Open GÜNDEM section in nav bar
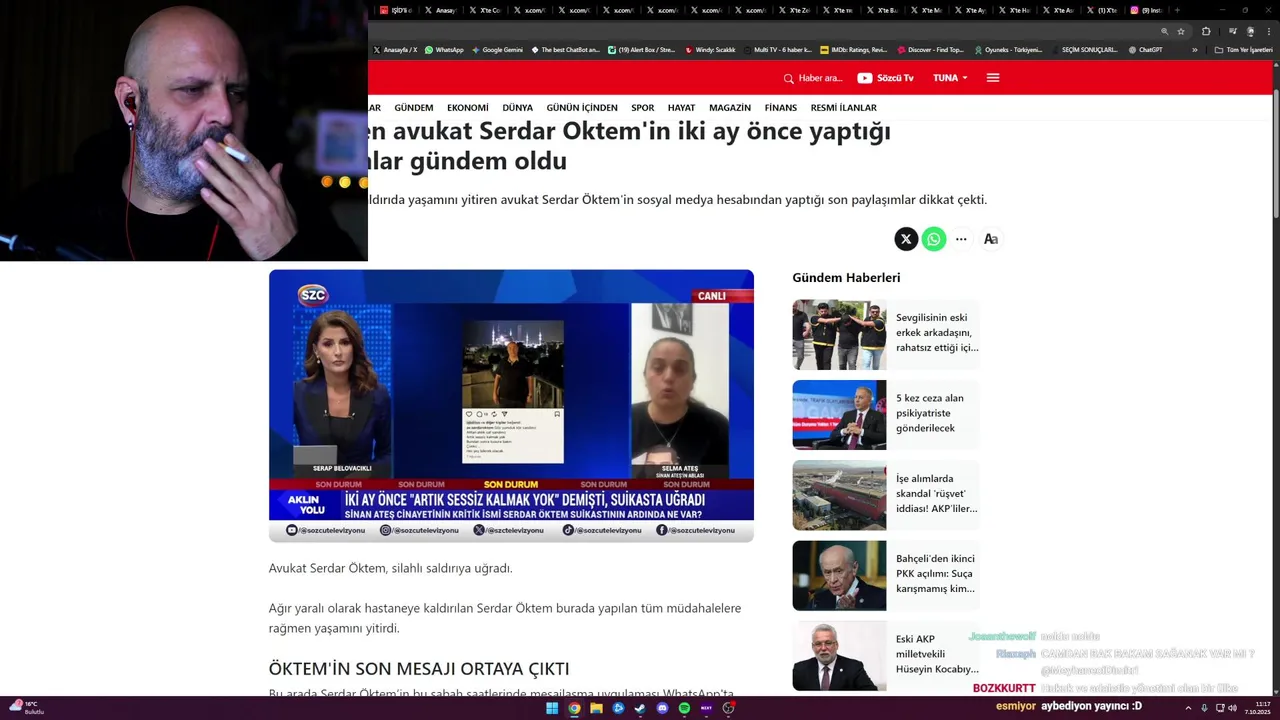The height and width of the screenshot is (720, 1280). [414, 108]
